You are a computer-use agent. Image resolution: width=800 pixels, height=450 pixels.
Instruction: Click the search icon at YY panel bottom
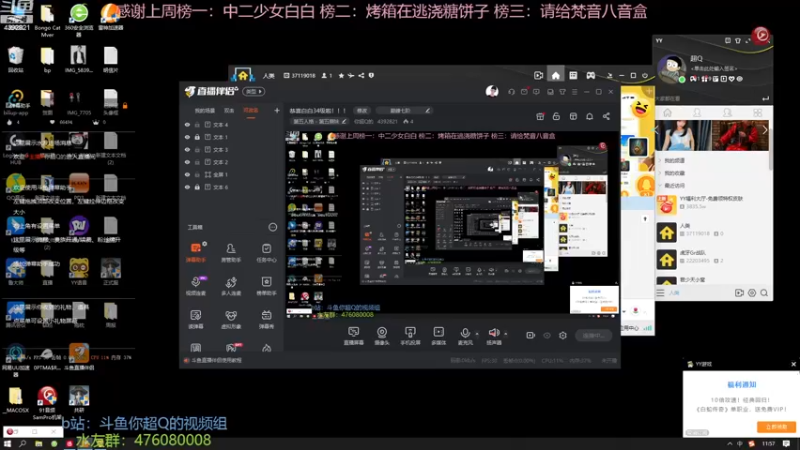(x=764, y=293)
